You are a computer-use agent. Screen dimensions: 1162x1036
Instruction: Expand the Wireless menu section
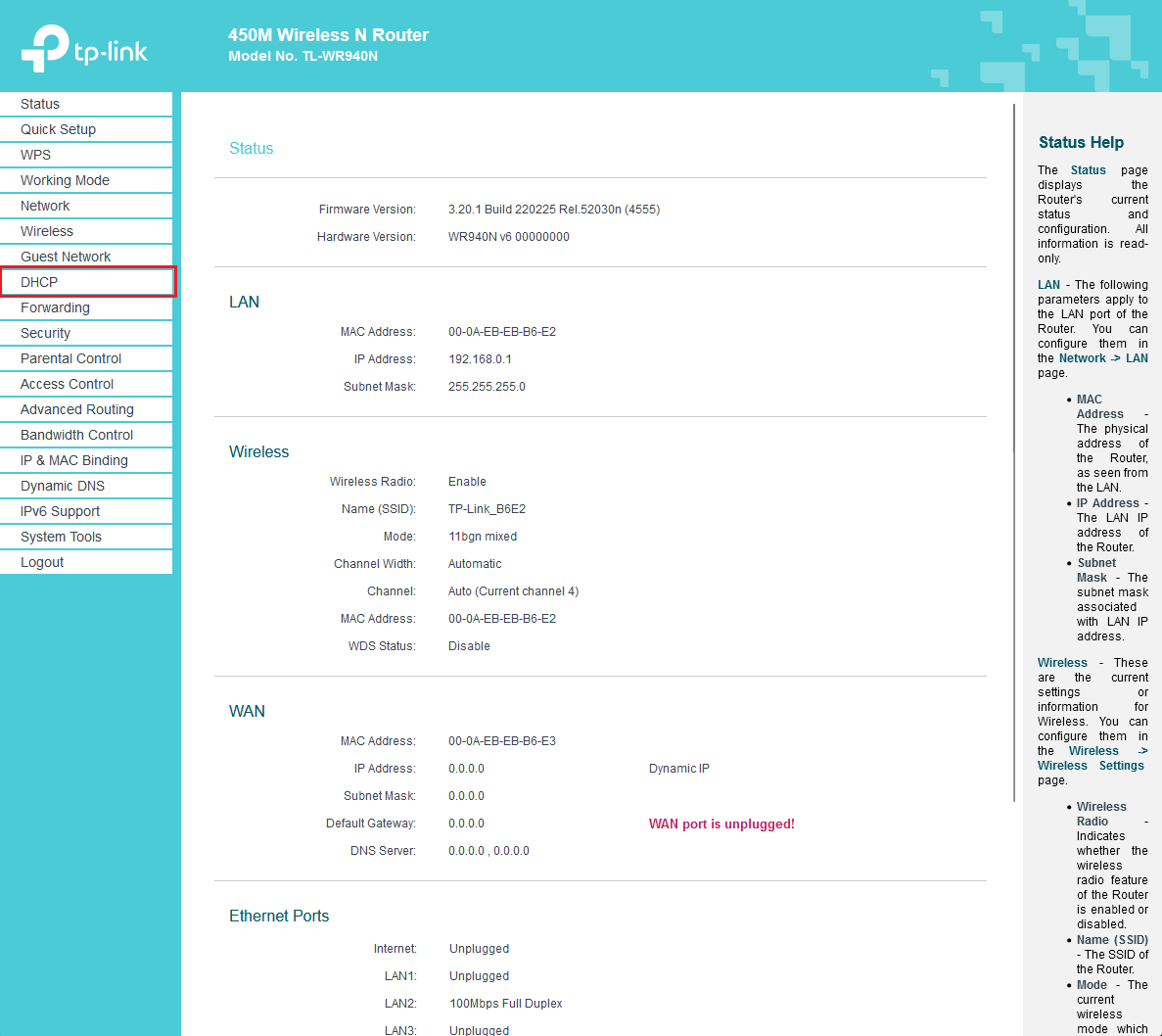click(x=47, y=231)
